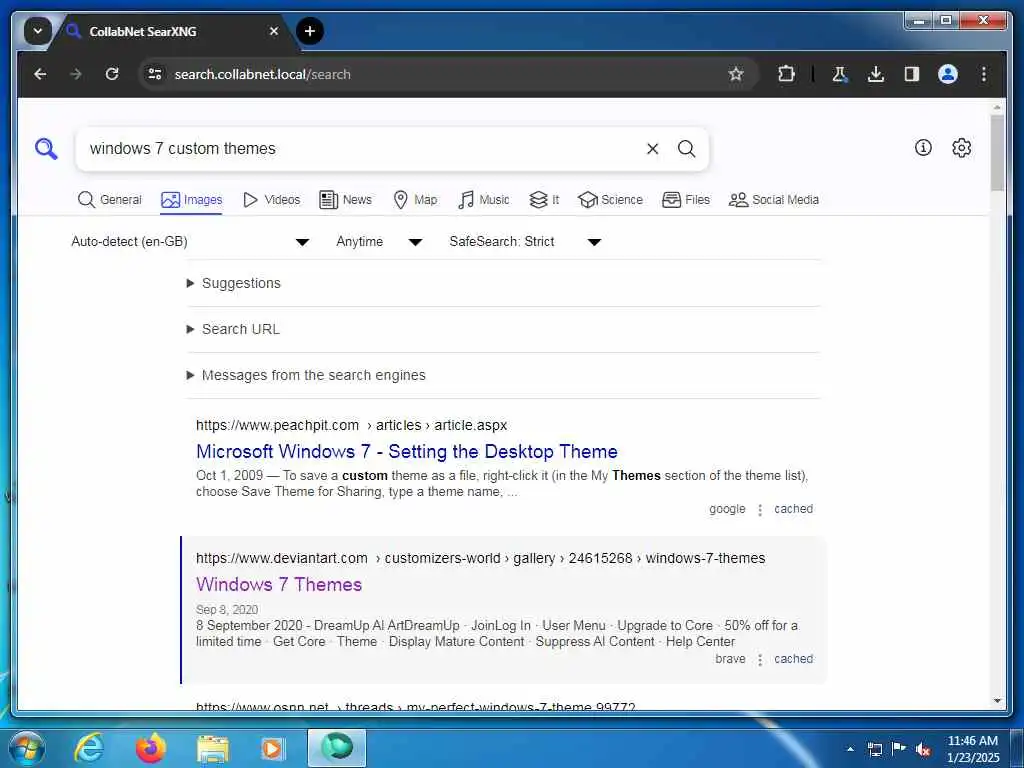Expand Messages from the search engines
1024x768 pixels.
click(306, 375)
